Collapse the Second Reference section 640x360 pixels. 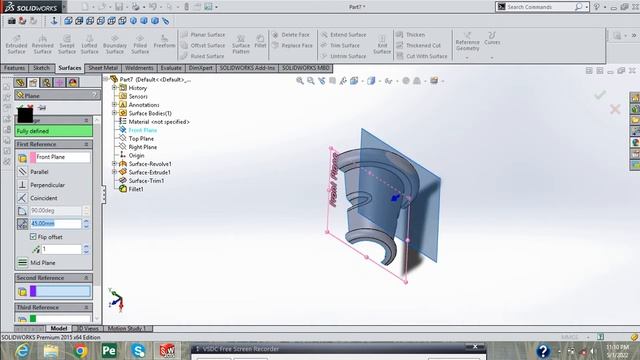[x=86, y=278]
